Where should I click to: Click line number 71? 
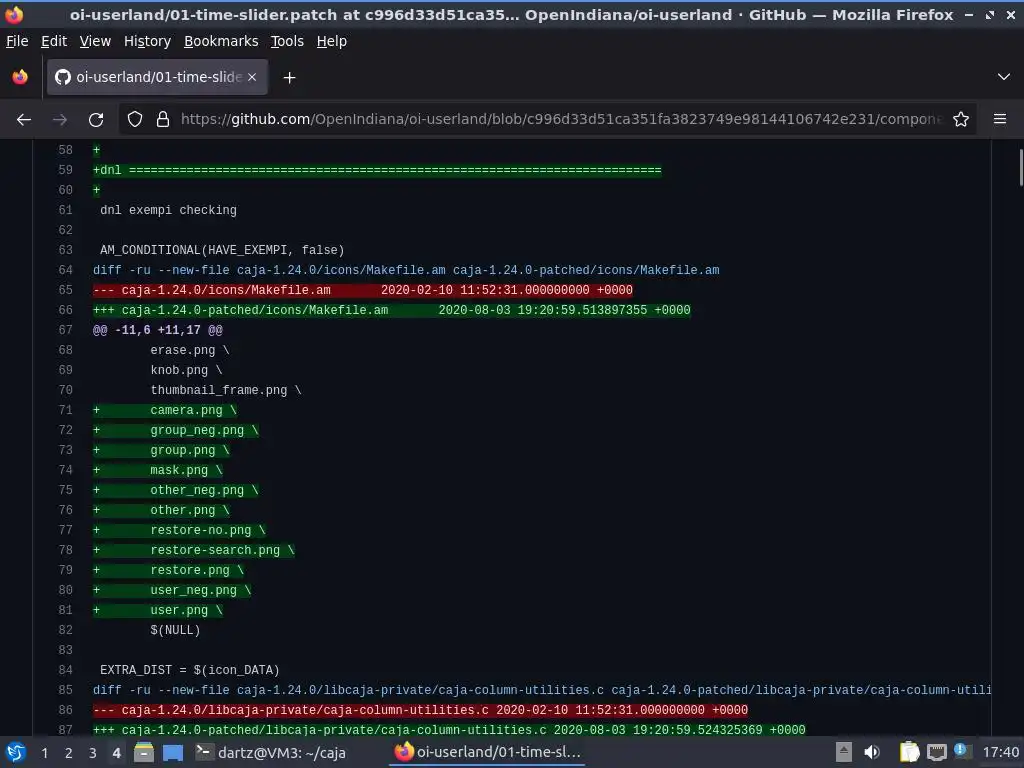[65, 410]
